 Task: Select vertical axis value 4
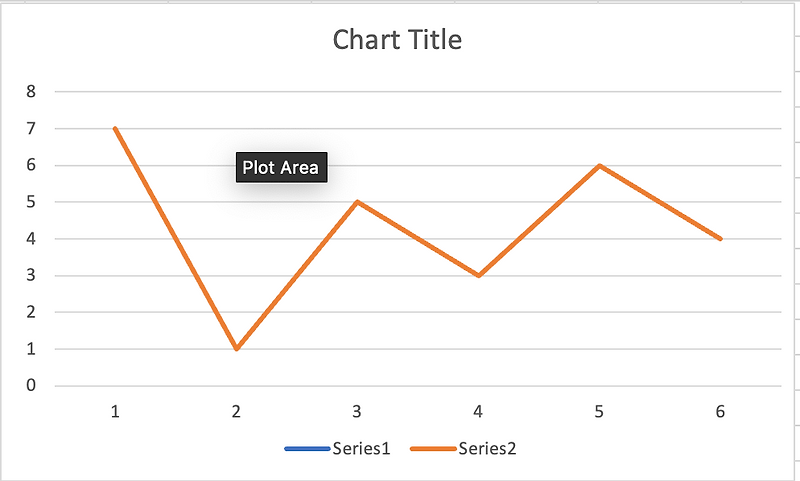coord(31,239)
